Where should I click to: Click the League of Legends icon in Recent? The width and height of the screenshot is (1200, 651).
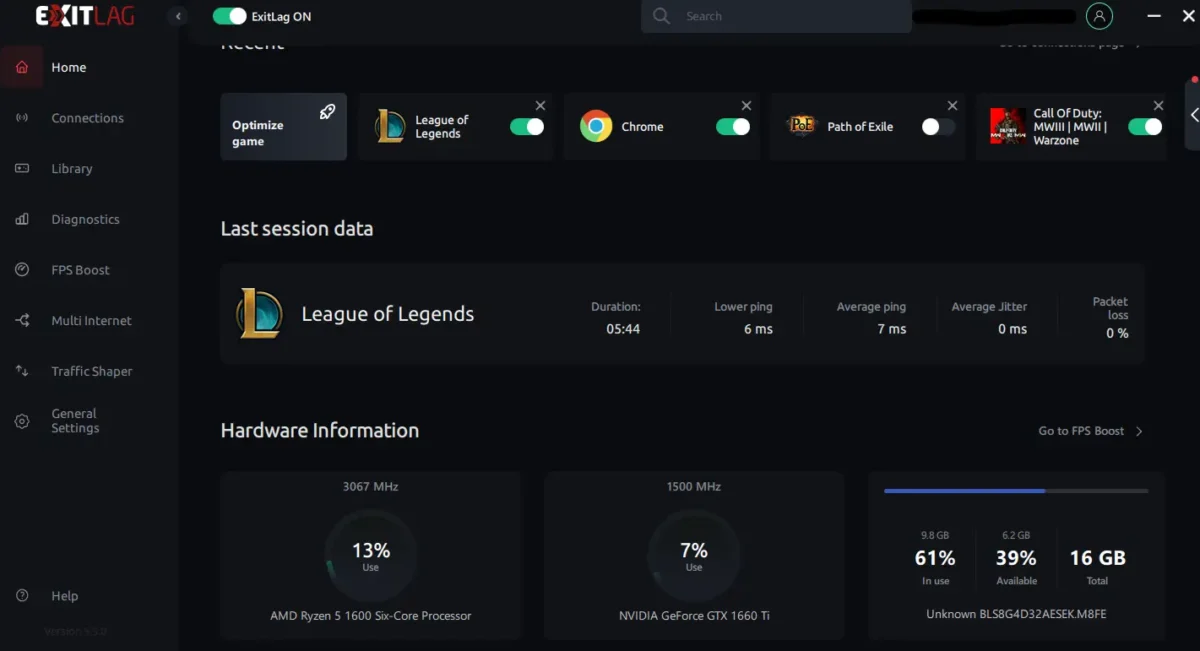pyautogui.click(x=390, y=127)
